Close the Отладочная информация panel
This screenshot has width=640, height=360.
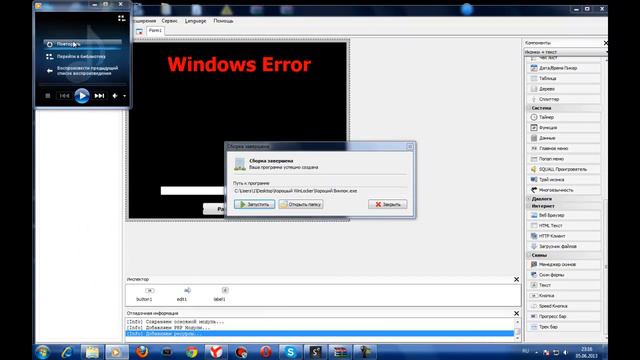pyautogui.click(x=516, y=313)
